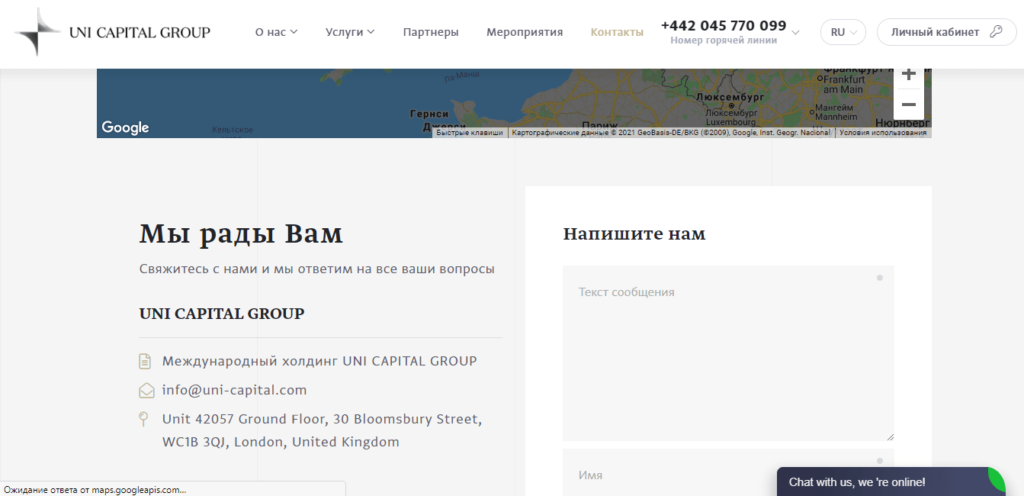This screenshot has height=496, width=1024.
Task: Click the UNI CAPITAL GROUP star logo
Action: 38,31
